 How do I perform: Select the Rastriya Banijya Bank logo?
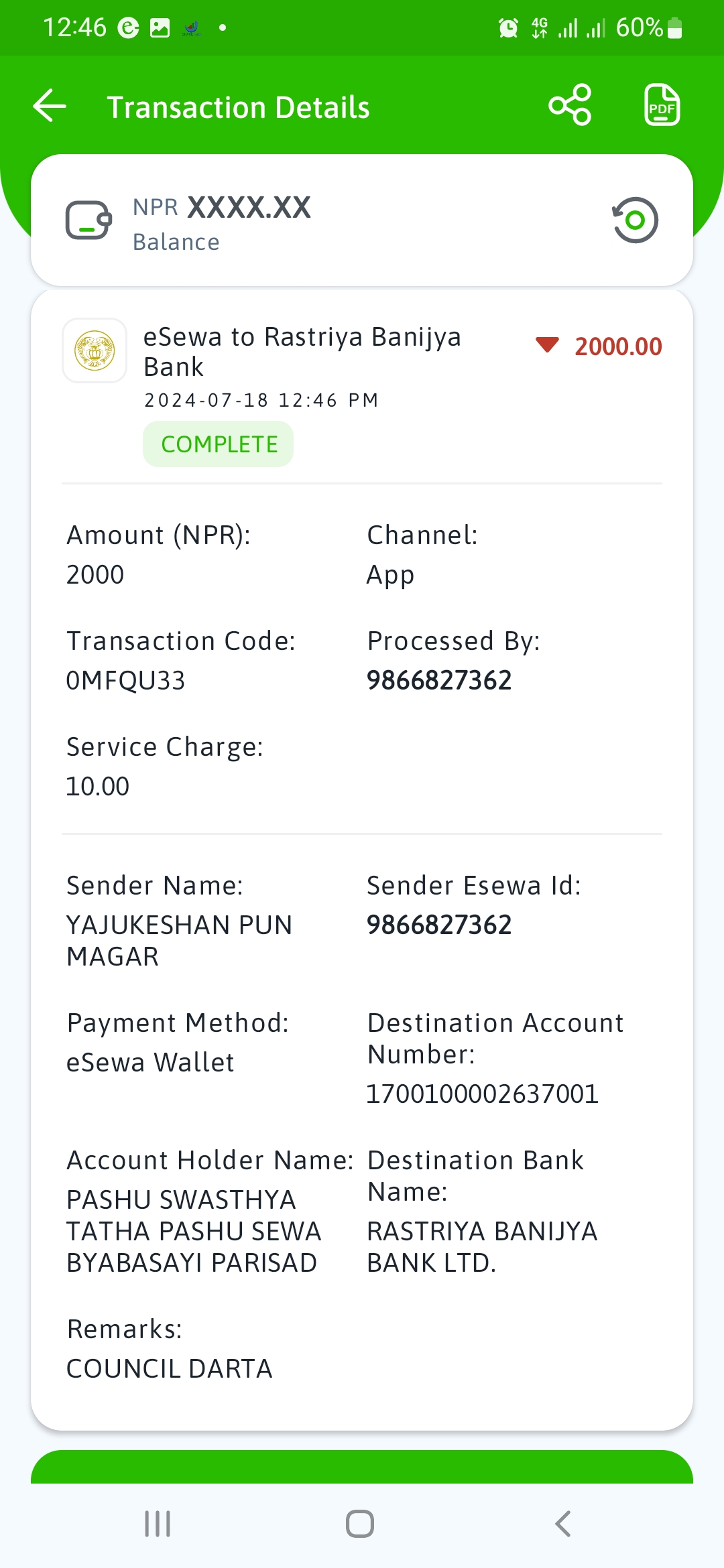coord(95,350)
